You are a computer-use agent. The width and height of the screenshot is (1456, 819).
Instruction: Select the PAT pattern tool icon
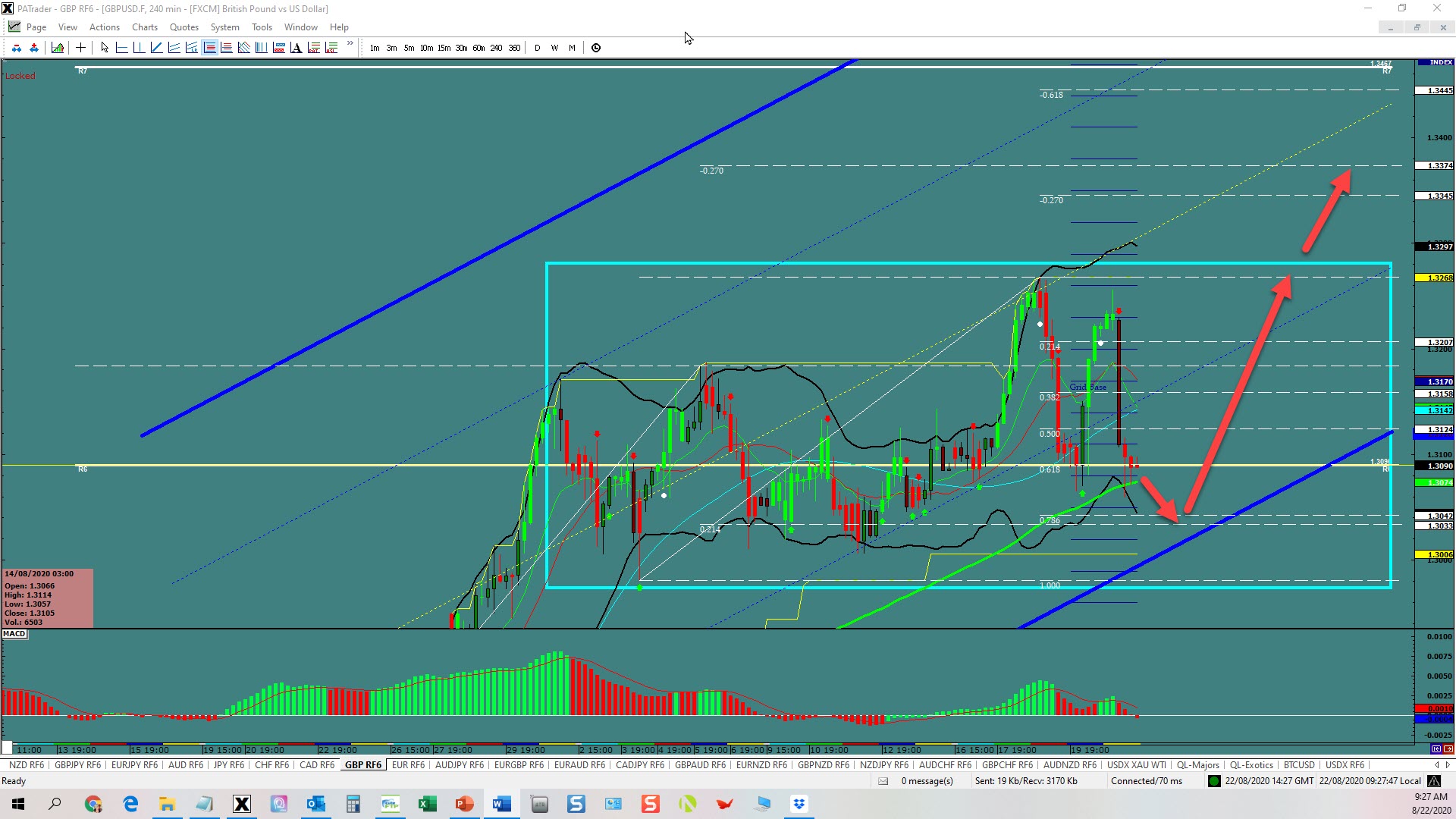tap(314, 48)
